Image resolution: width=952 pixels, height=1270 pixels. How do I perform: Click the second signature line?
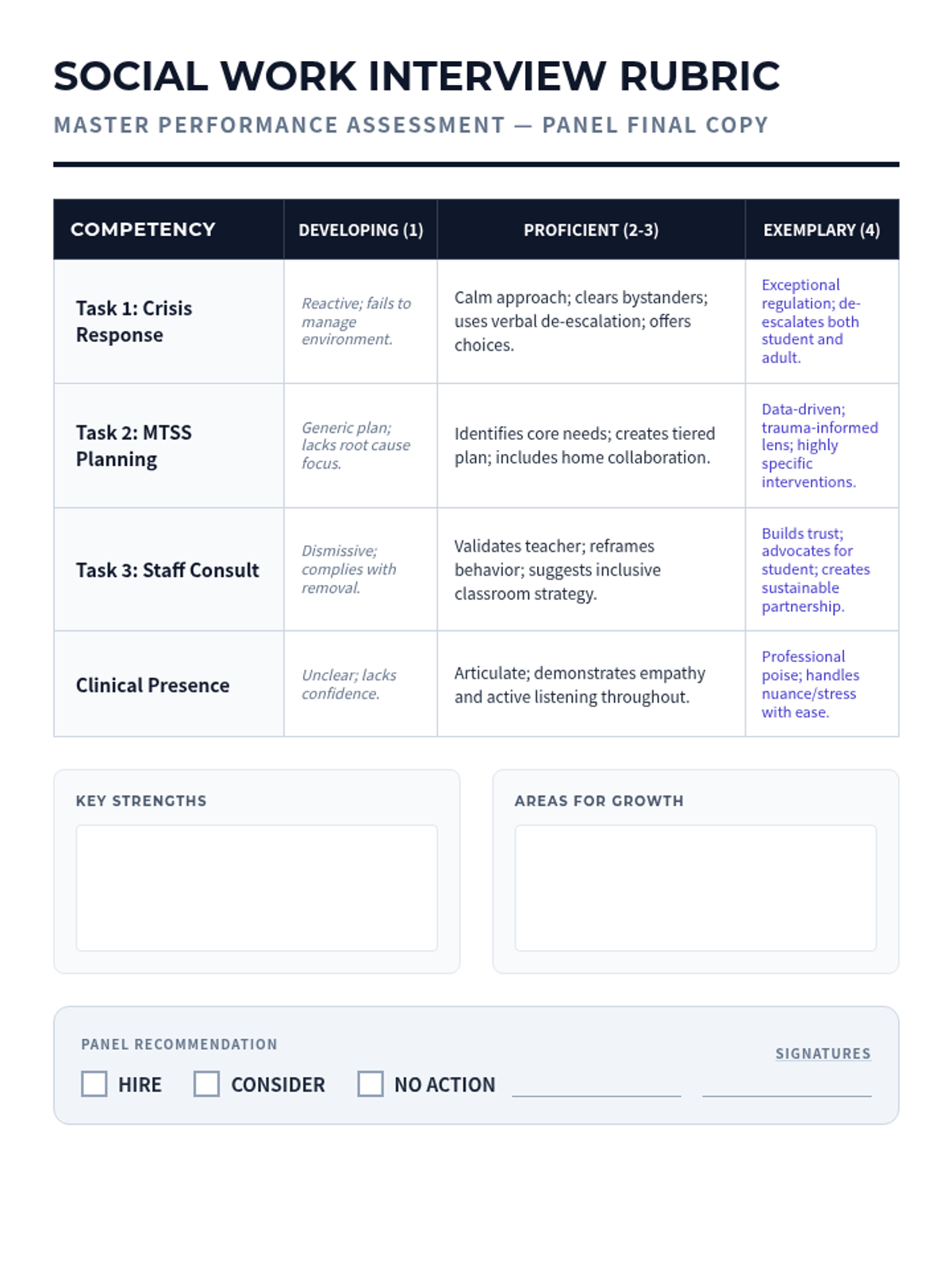click(x=786, y=1095)
